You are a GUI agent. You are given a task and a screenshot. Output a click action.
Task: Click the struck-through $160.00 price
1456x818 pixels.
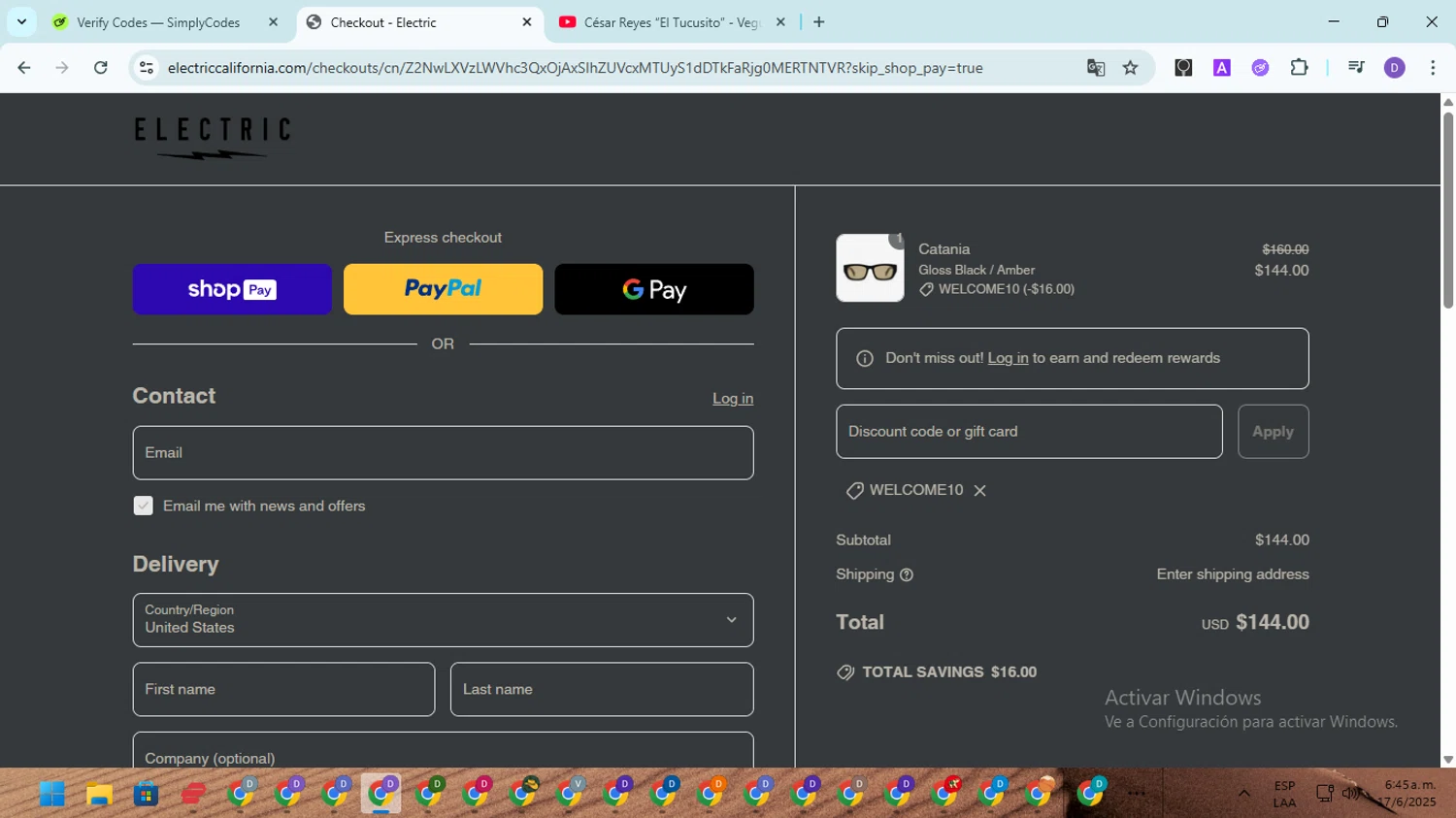click(x=1285, y=249)
